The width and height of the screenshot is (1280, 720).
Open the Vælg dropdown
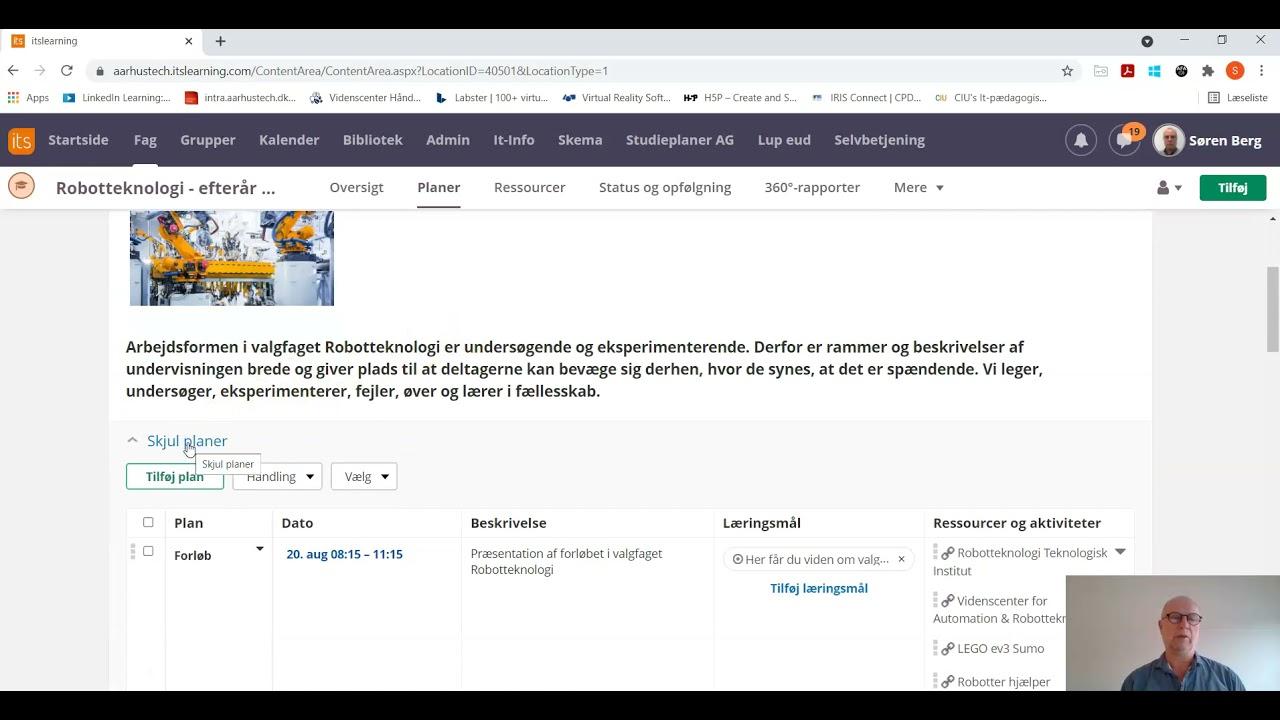click(364, 477)
